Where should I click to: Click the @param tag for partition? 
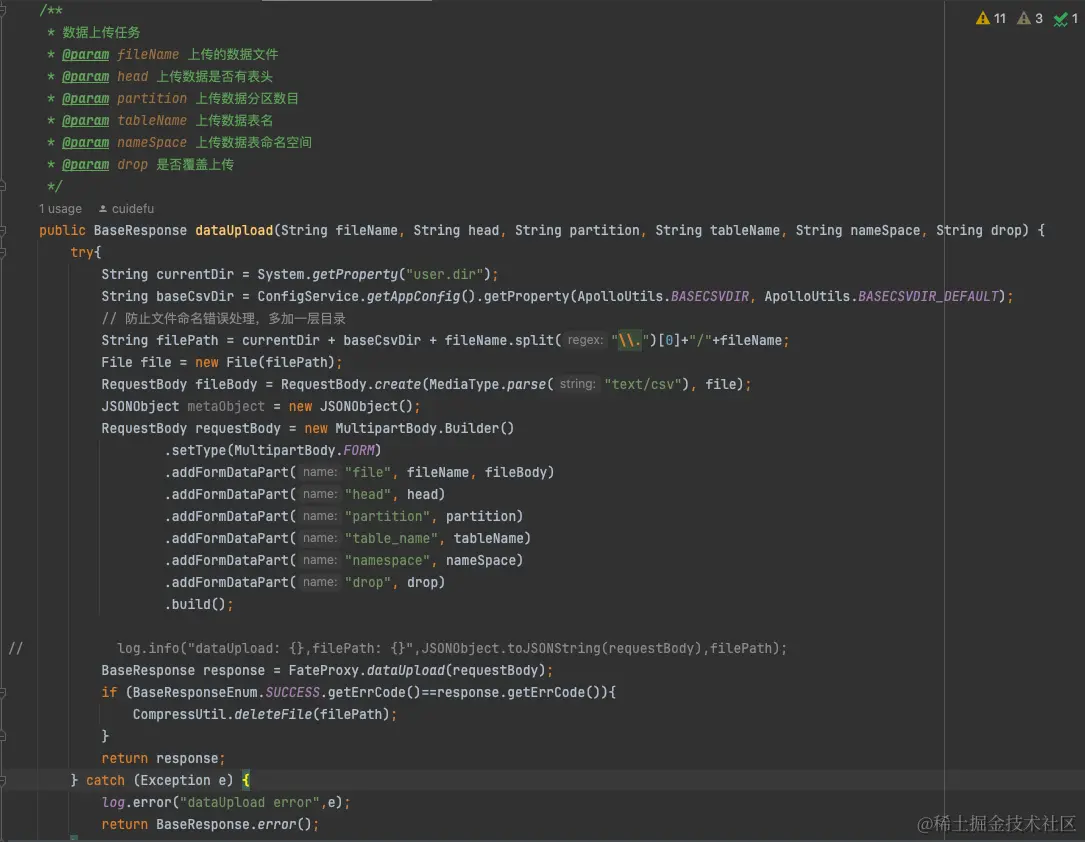pyautogui.click(x=85, y=99)
